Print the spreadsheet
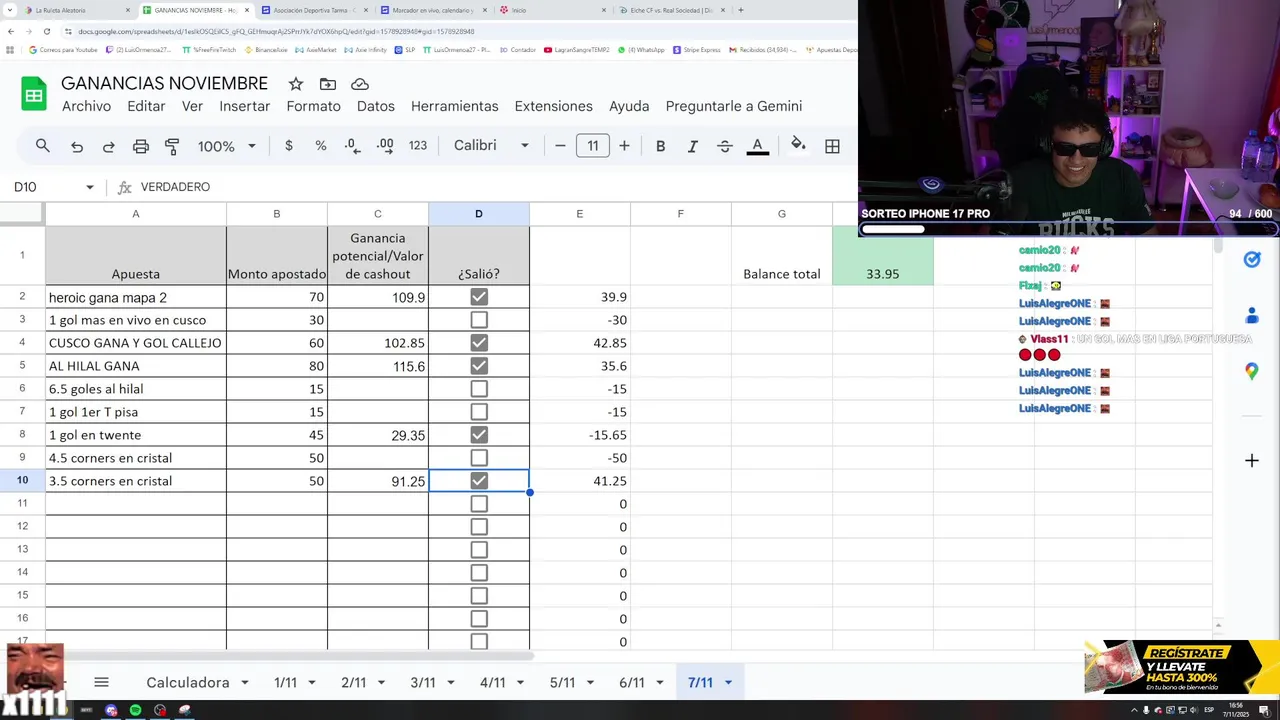 click(x=141, y=146)
